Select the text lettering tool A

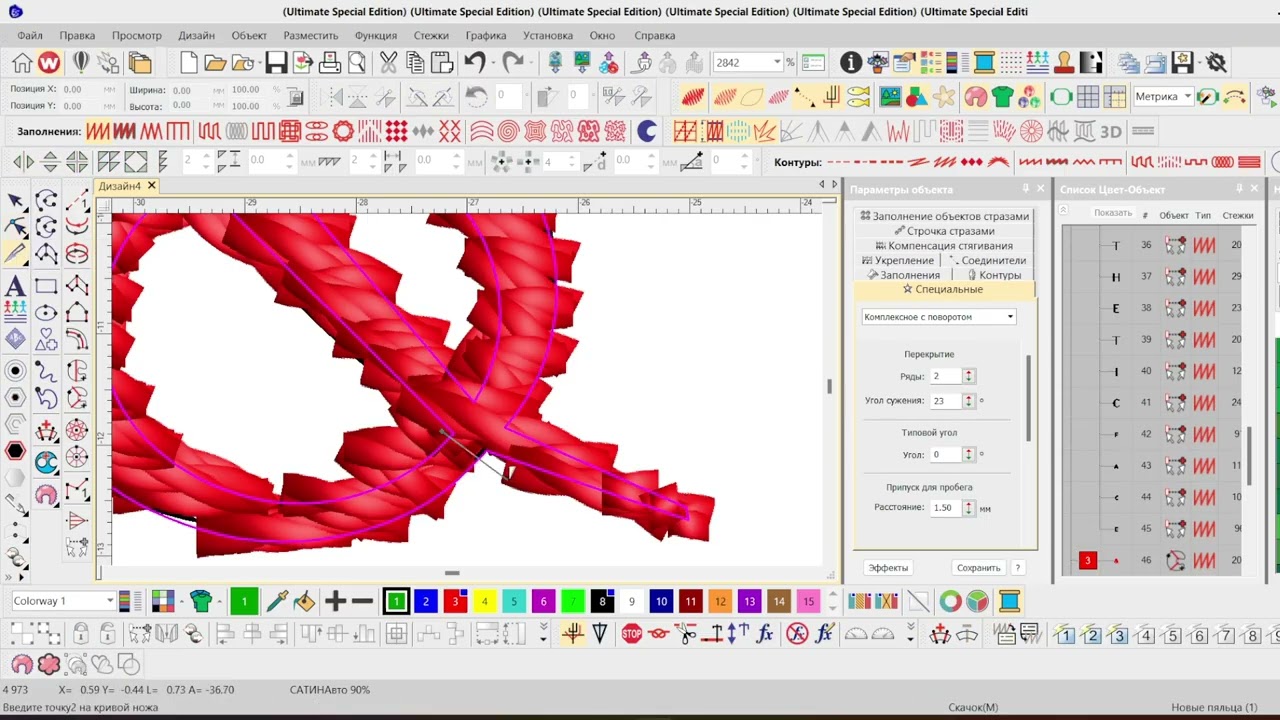tap(15, 287)
